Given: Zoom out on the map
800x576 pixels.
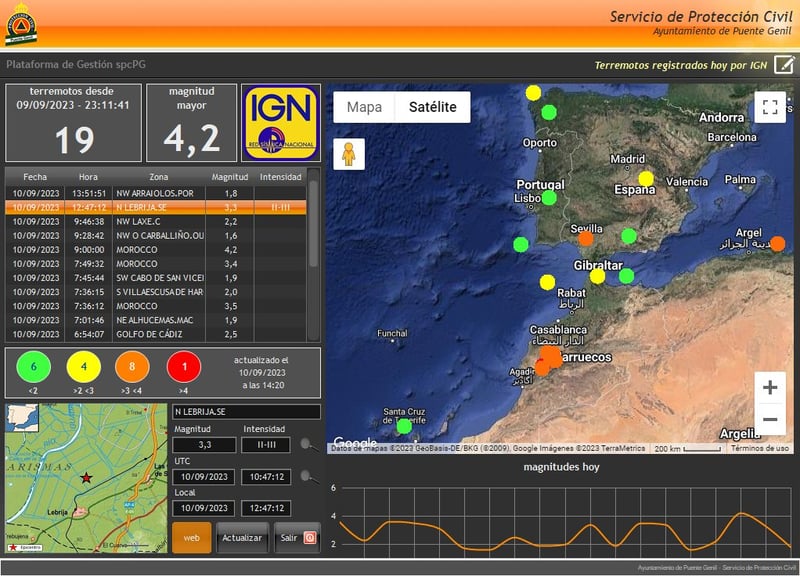Looking at the screenshot, I should [769, 420].
